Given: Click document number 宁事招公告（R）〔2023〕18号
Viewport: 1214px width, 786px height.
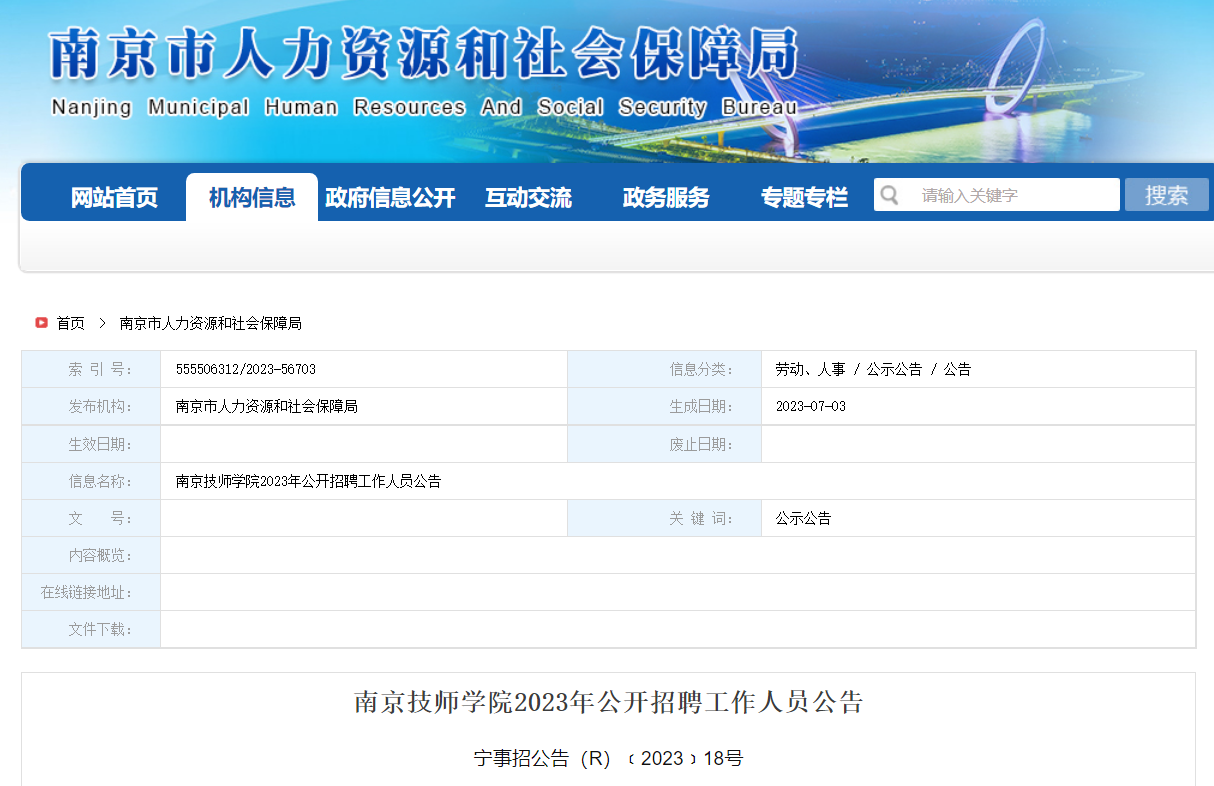Looking at the screenshot, I should tap(608, 758).
